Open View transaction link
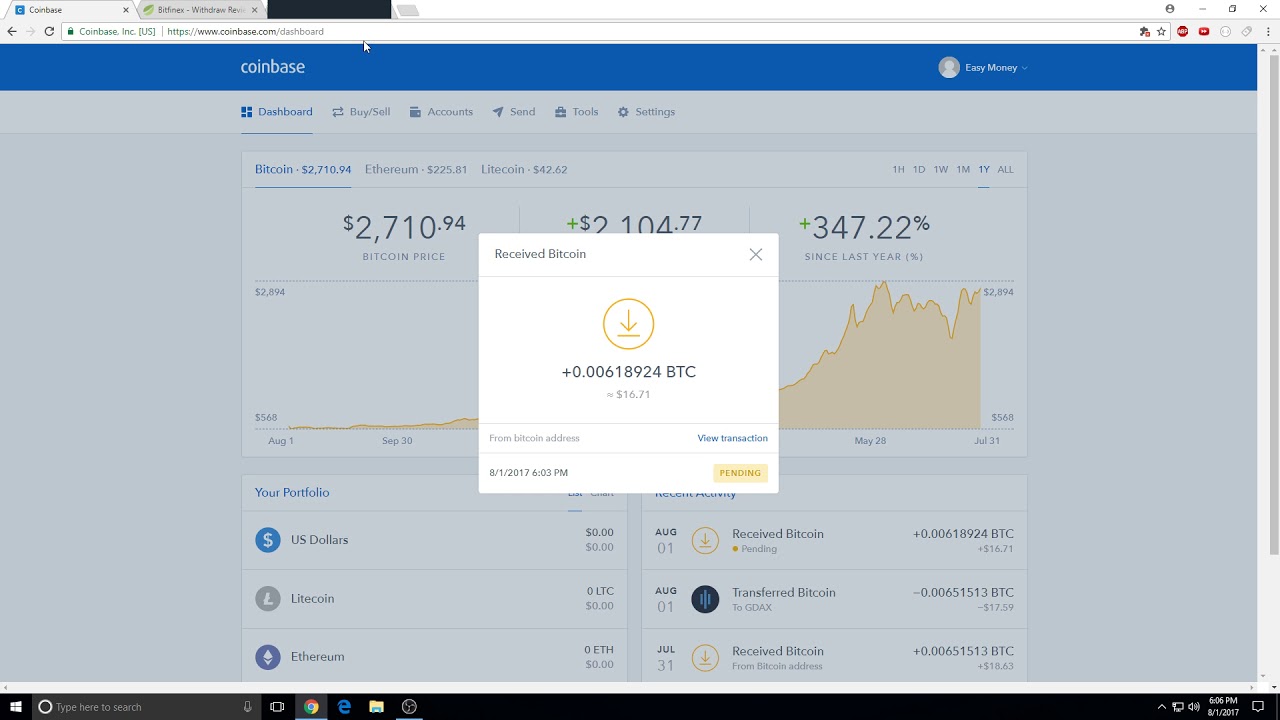Screen dimensions: 1280x720 pos(732,438)
